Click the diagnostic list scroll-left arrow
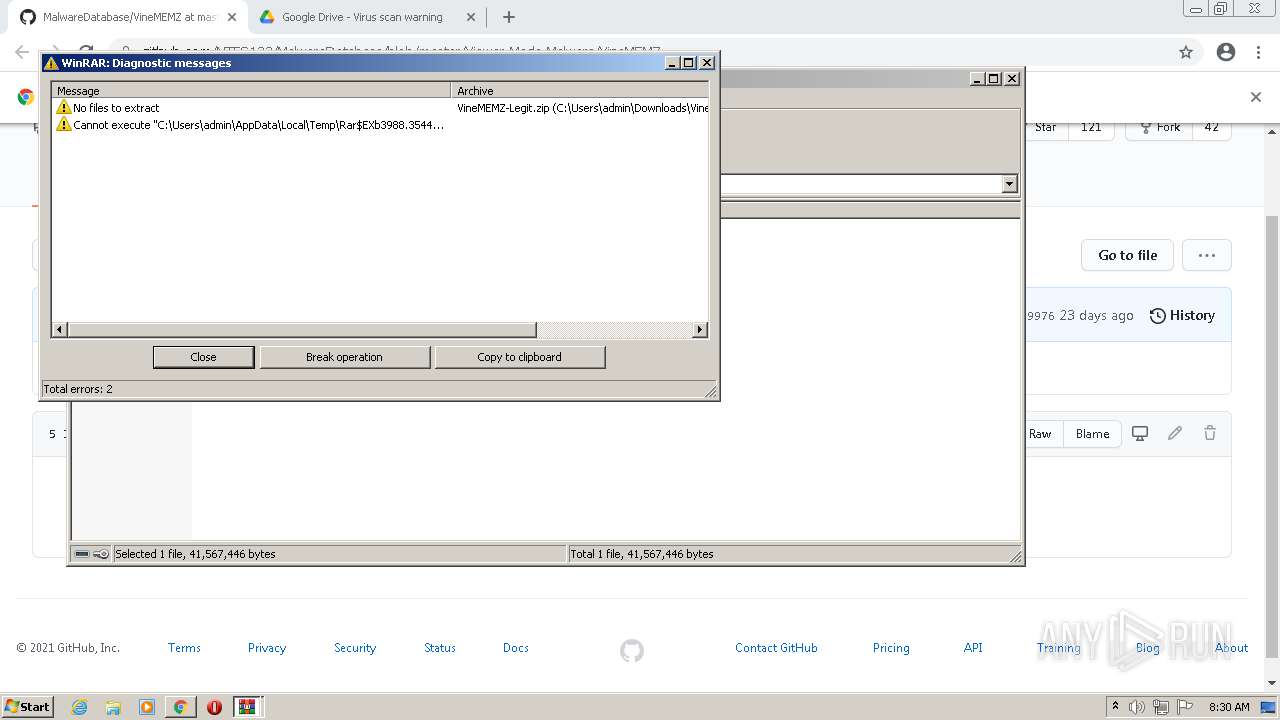1280x720 pixels. click(x=59, y=330)
